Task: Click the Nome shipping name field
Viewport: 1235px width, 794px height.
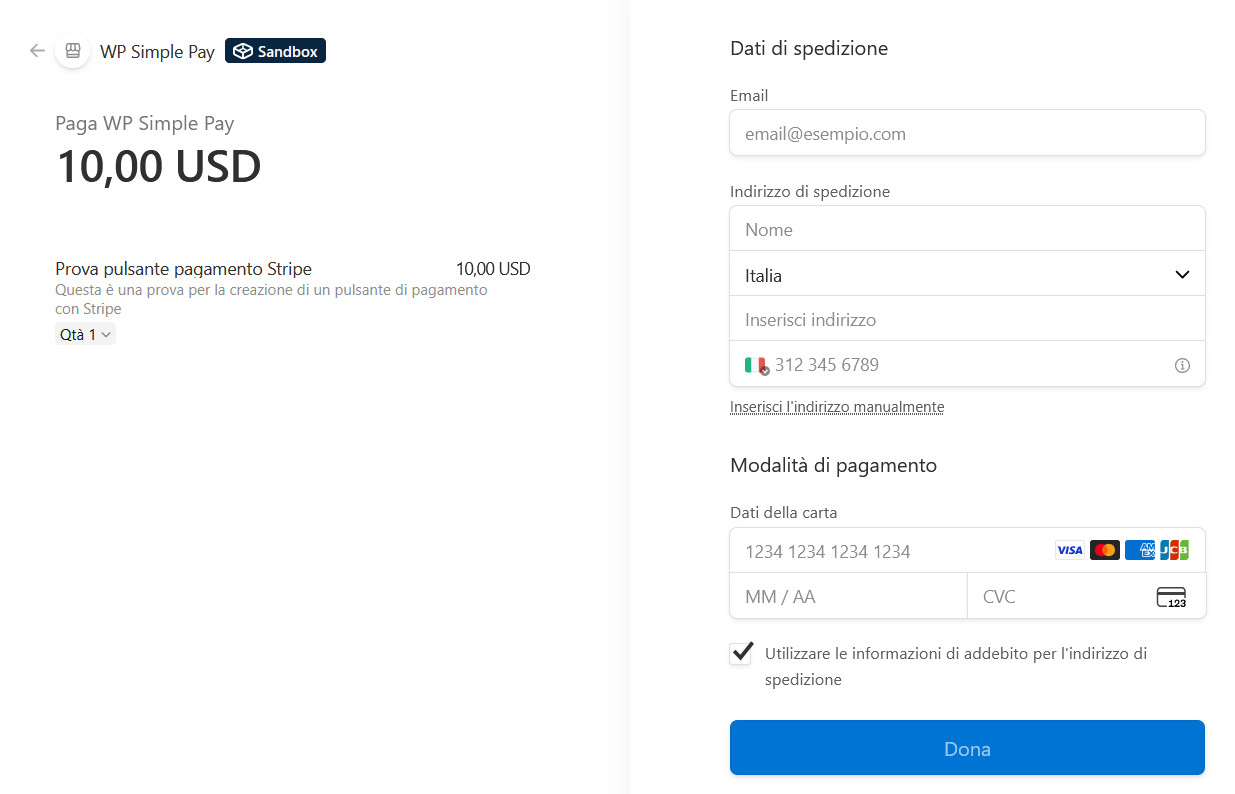Action: point(967,228)
